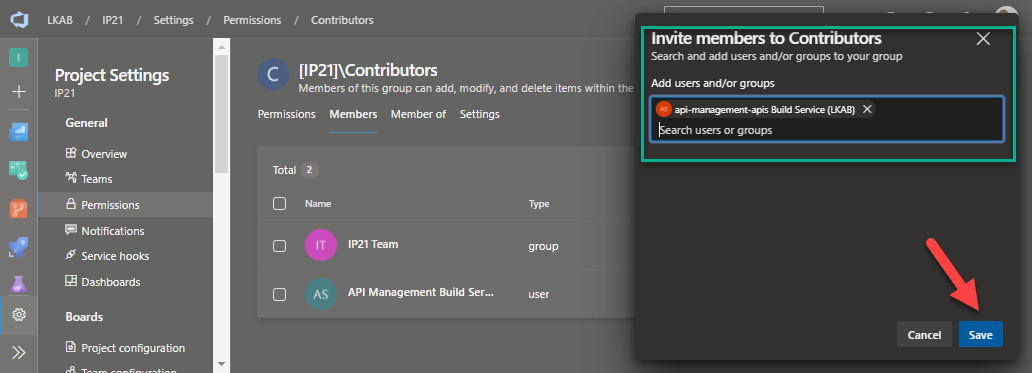Tick the select-all checkbox in Name header
The width and height of the screenshot is (1032, 373).
click(x=279, y=203)
